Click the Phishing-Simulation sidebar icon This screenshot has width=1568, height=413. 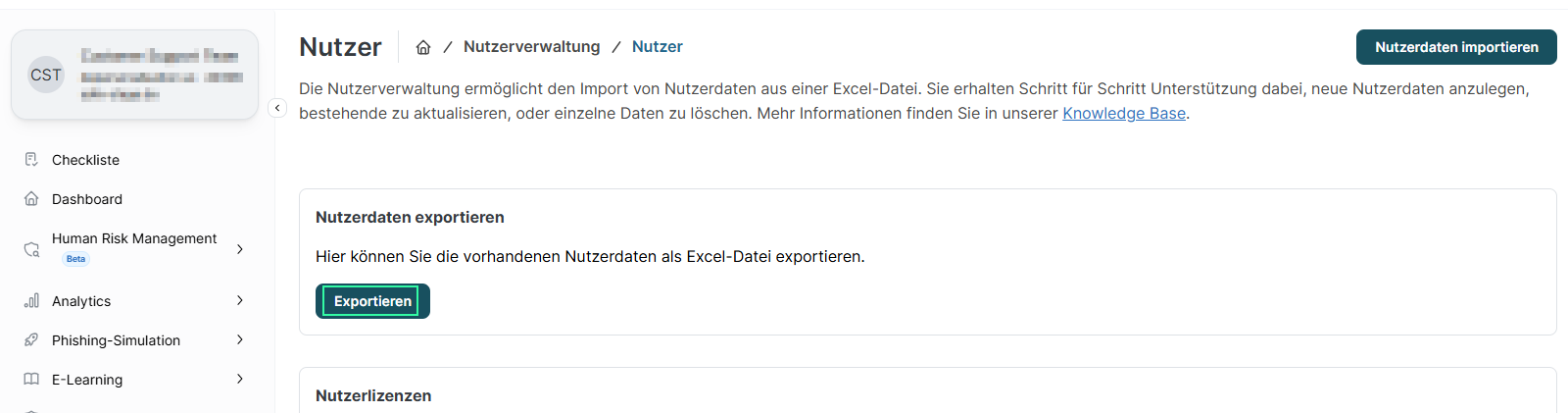click(x=31, y=340)
